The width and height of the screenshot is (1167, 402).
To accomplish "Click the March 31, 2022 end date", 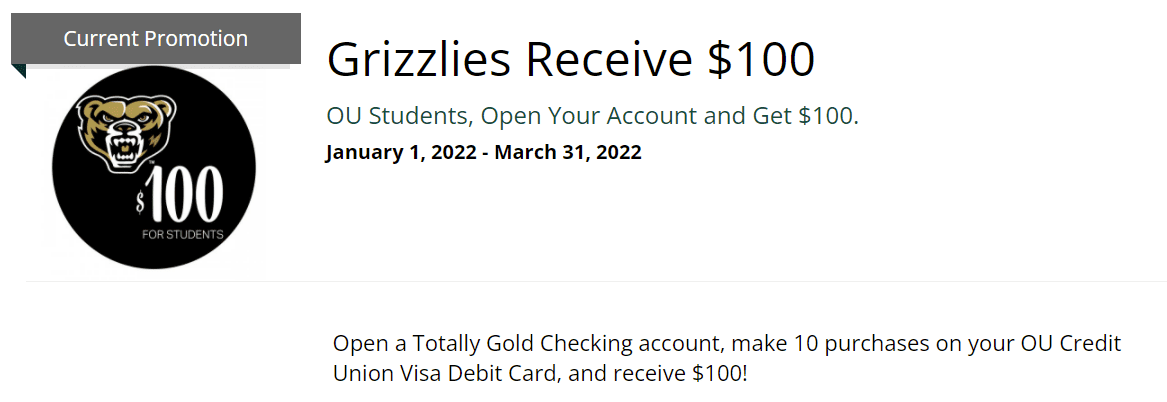I will (x=568, y=153).
